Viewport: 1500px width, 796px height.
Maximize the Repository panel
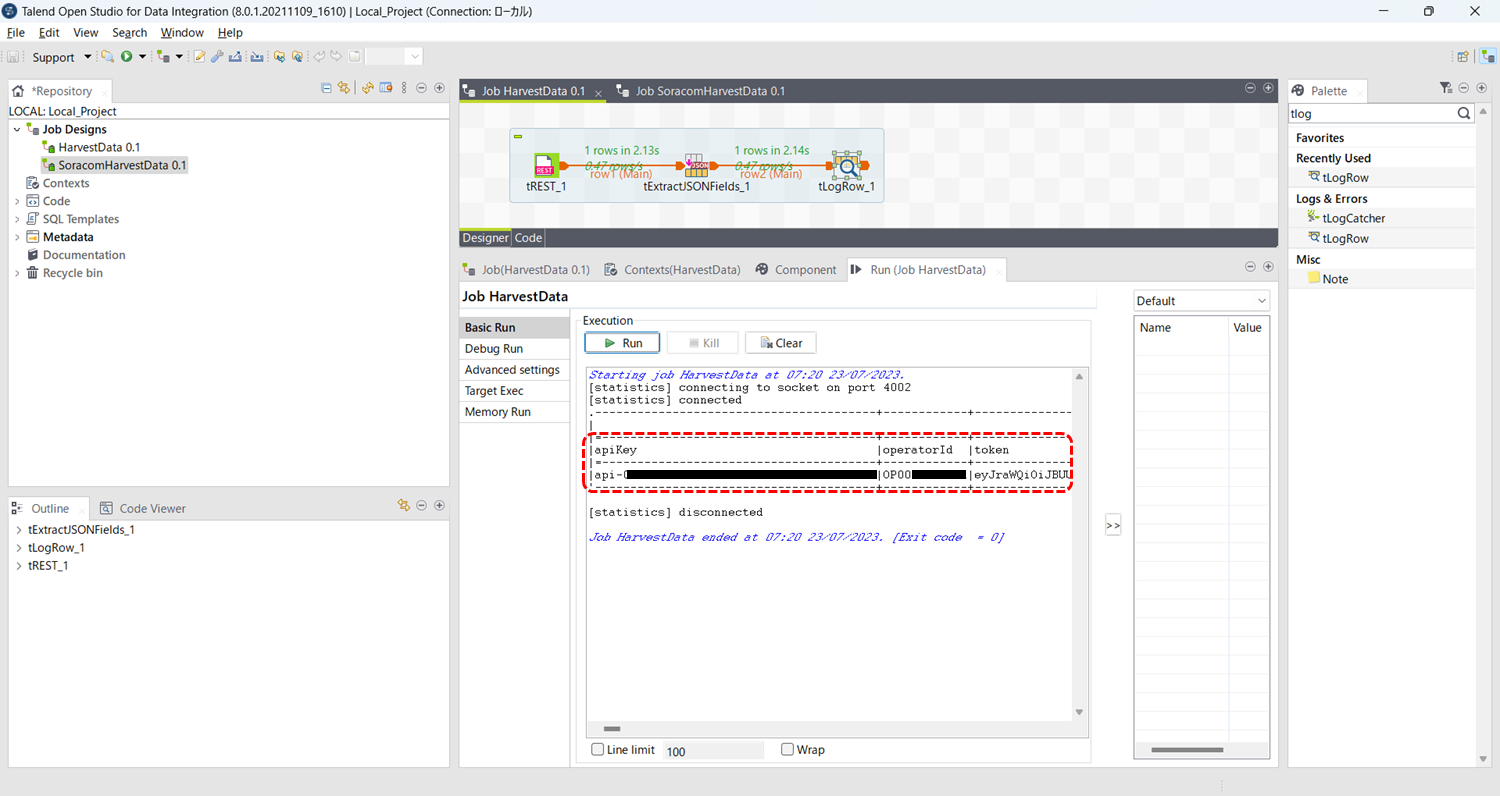439,88
